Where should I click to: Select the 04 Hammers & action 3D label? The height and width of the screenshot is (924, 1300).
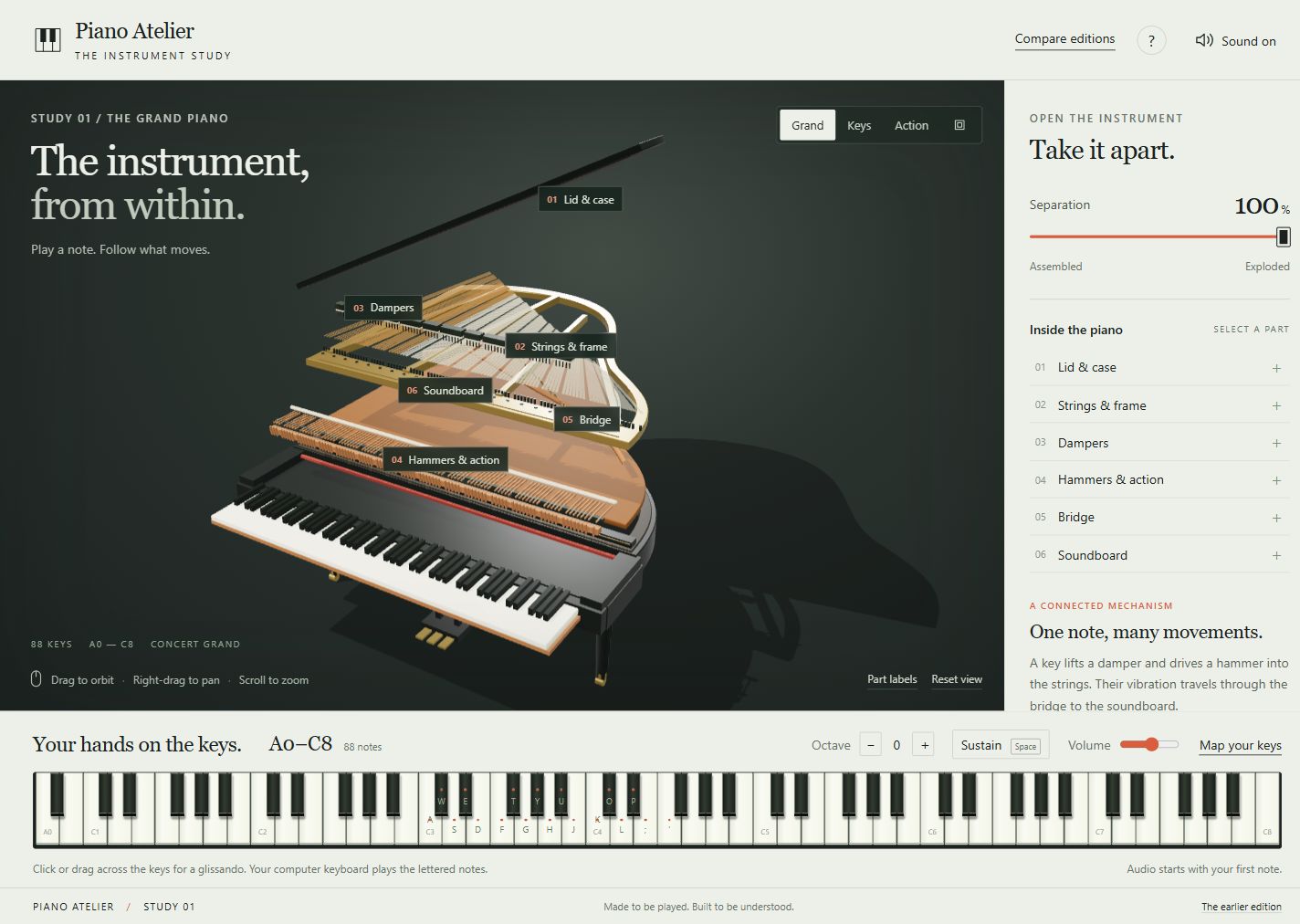pyautogui.click(x=446, y=460)
